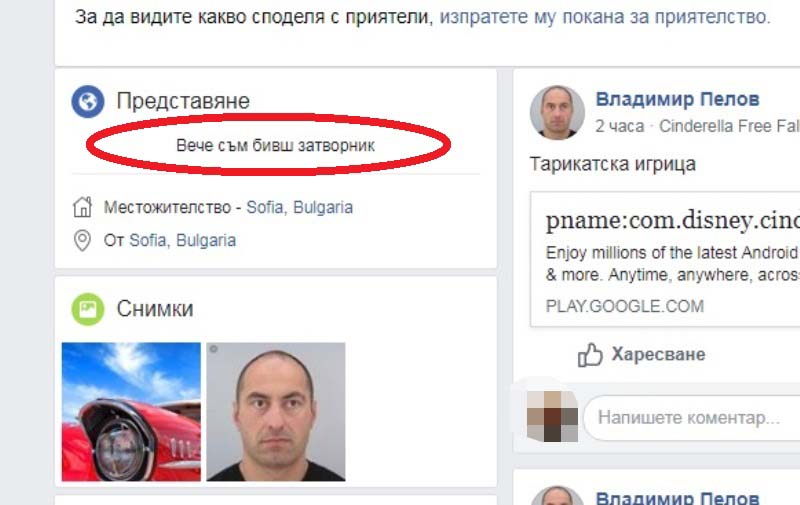The width and height of the screenshot is (800, 505).
Task: Open the Sofia, Bulgaria hometown link
Action: (183, 240)
